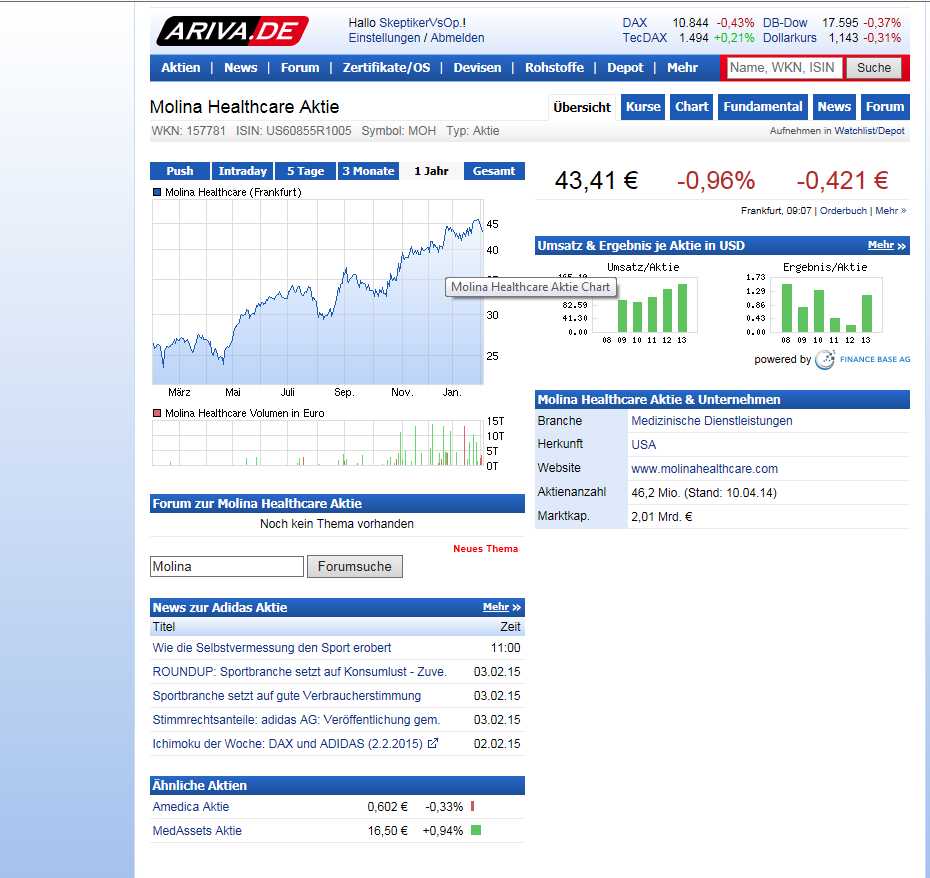This screenshot has height=878, width=930.
Task: Select the Push chart period
Action: pyautogui.click(x=180, y=171)
